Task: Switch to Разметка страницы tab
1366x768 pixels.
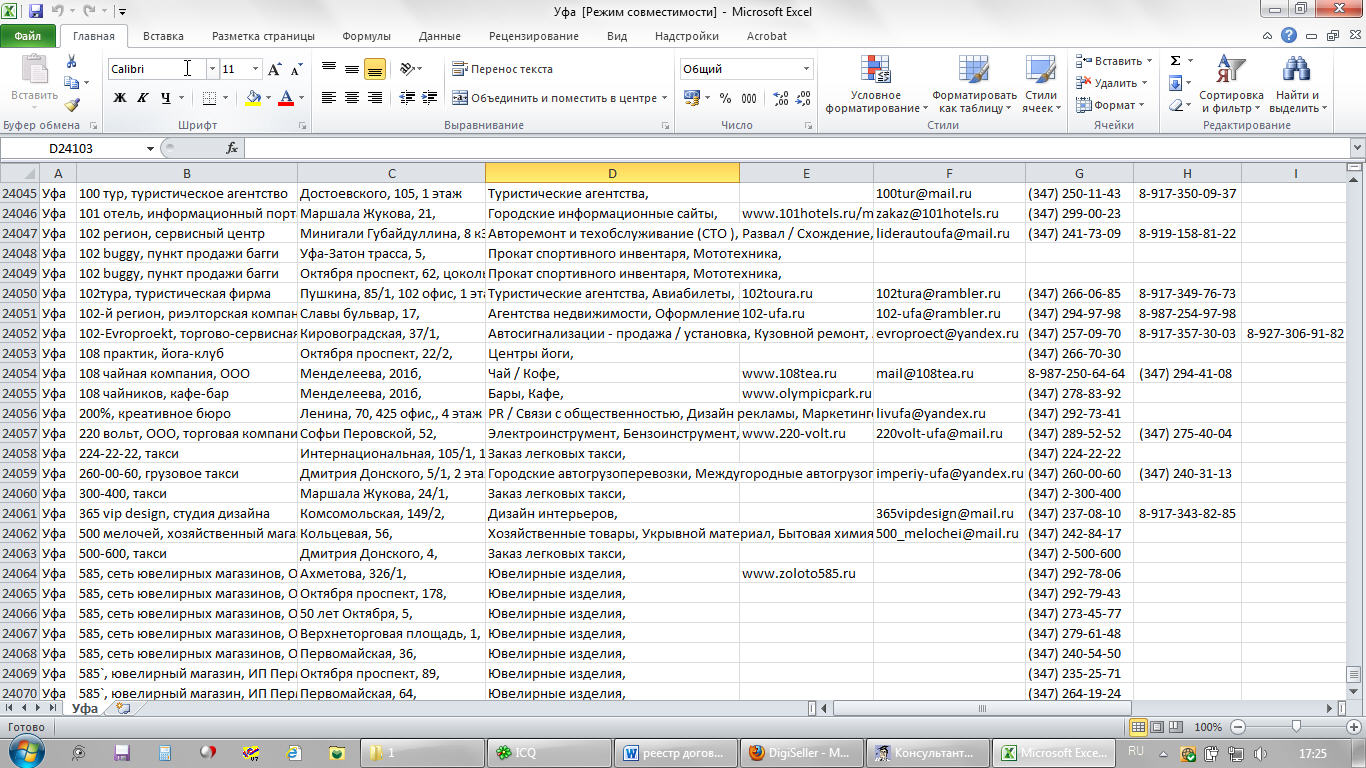Action: point(263,36)
